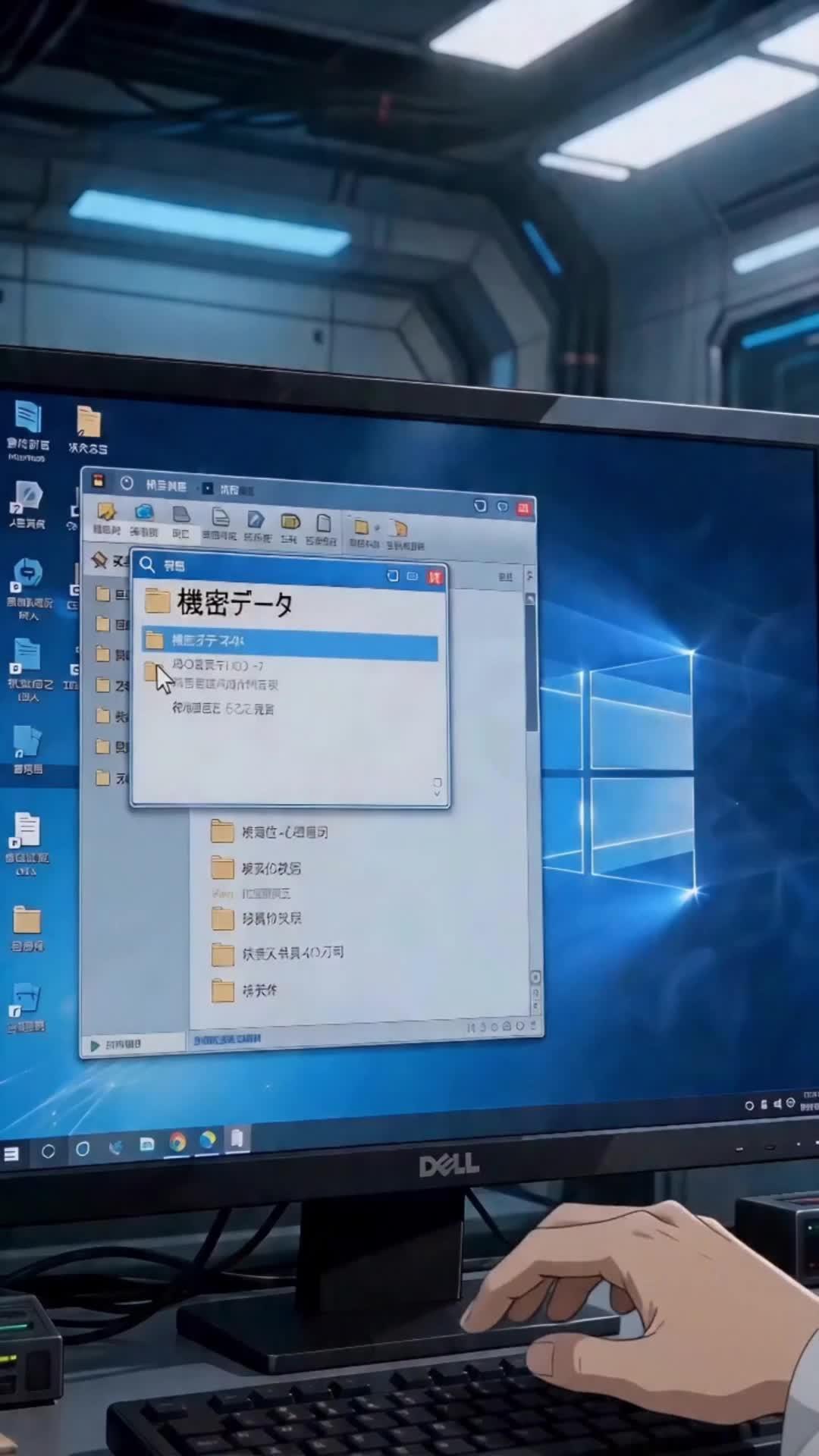
Task: Click the last gray result line with 522
Action: click(223, 708)
